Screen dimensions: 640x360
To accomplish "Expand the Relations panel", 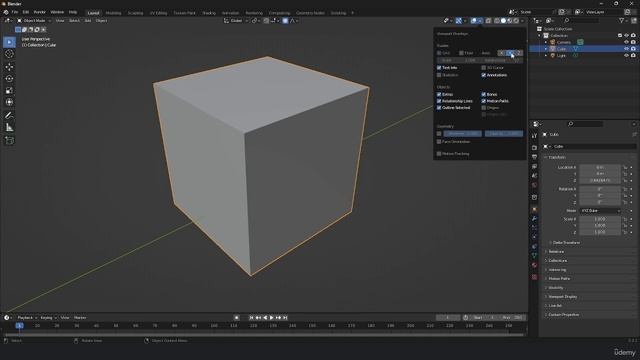I will (556, 251).
